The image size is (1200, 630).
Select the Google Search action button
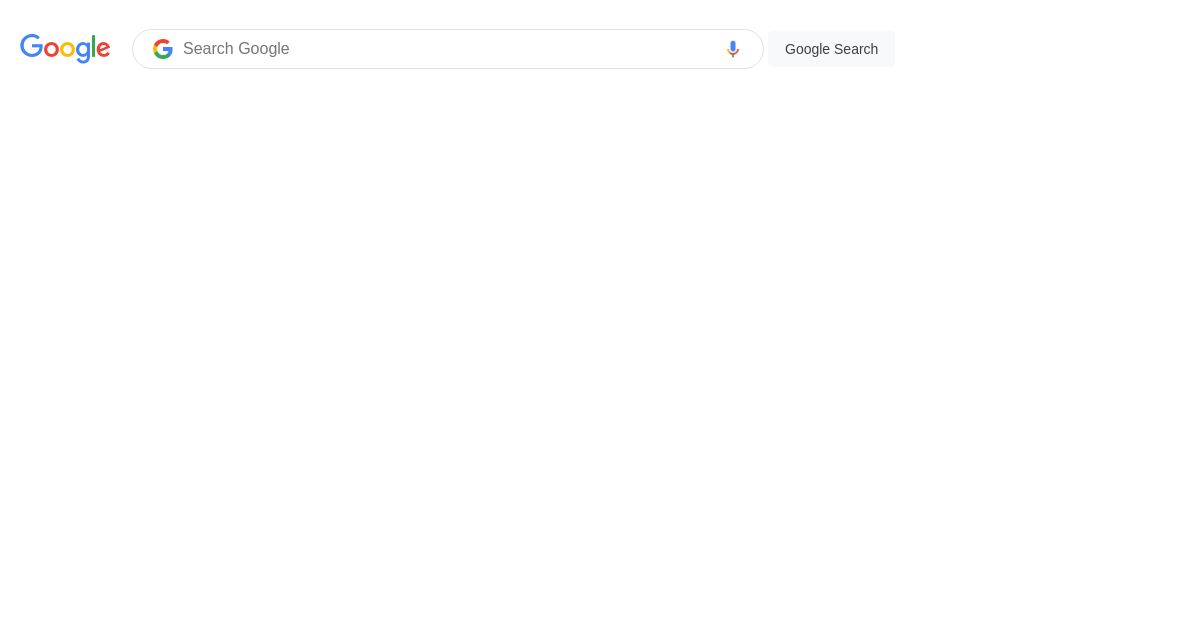tap(831, 49)
